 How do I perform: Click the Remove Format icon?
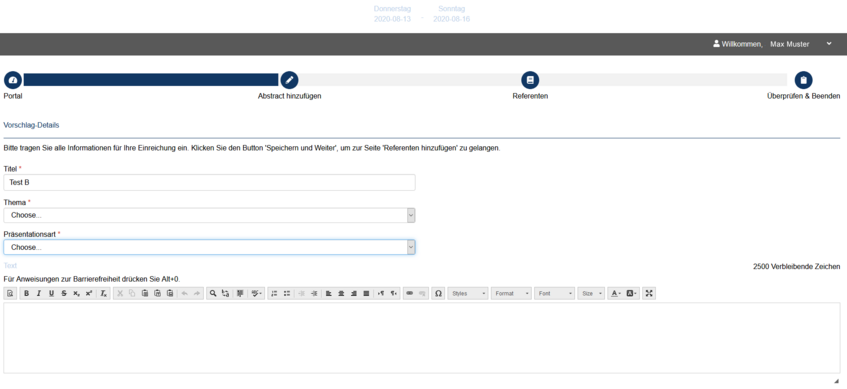[x=104, y=293]
